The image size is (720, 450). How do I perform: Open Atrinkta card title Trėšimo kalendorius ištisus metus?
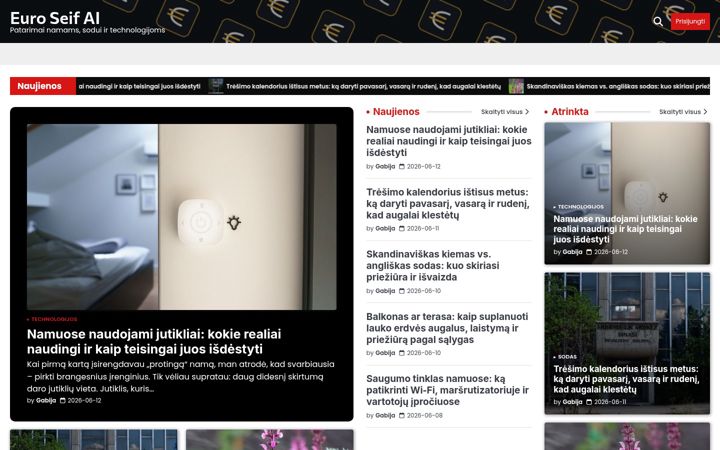pos(626,379)
